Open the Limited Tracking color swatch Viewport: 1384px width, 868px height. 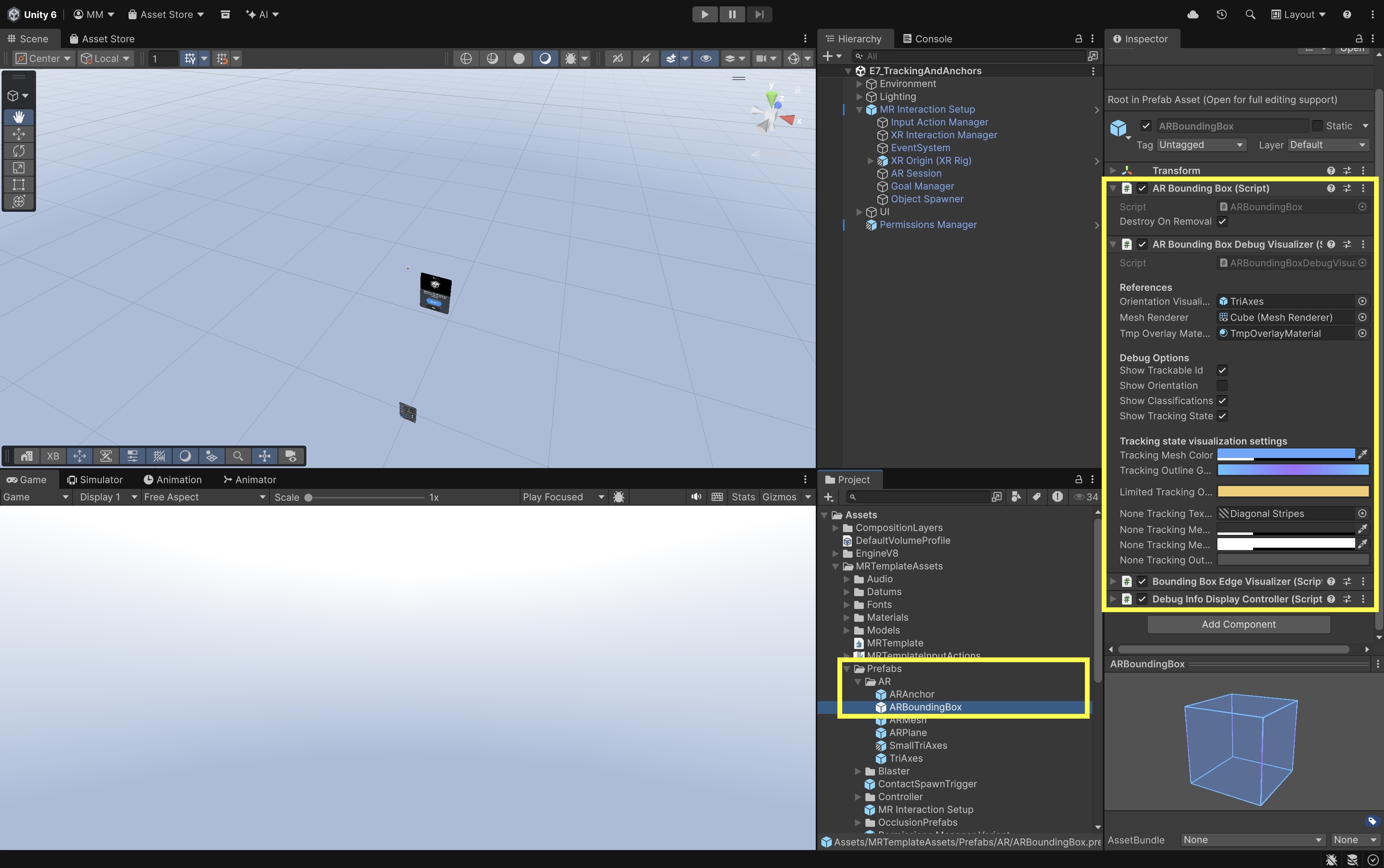[x=1293, y=491]
